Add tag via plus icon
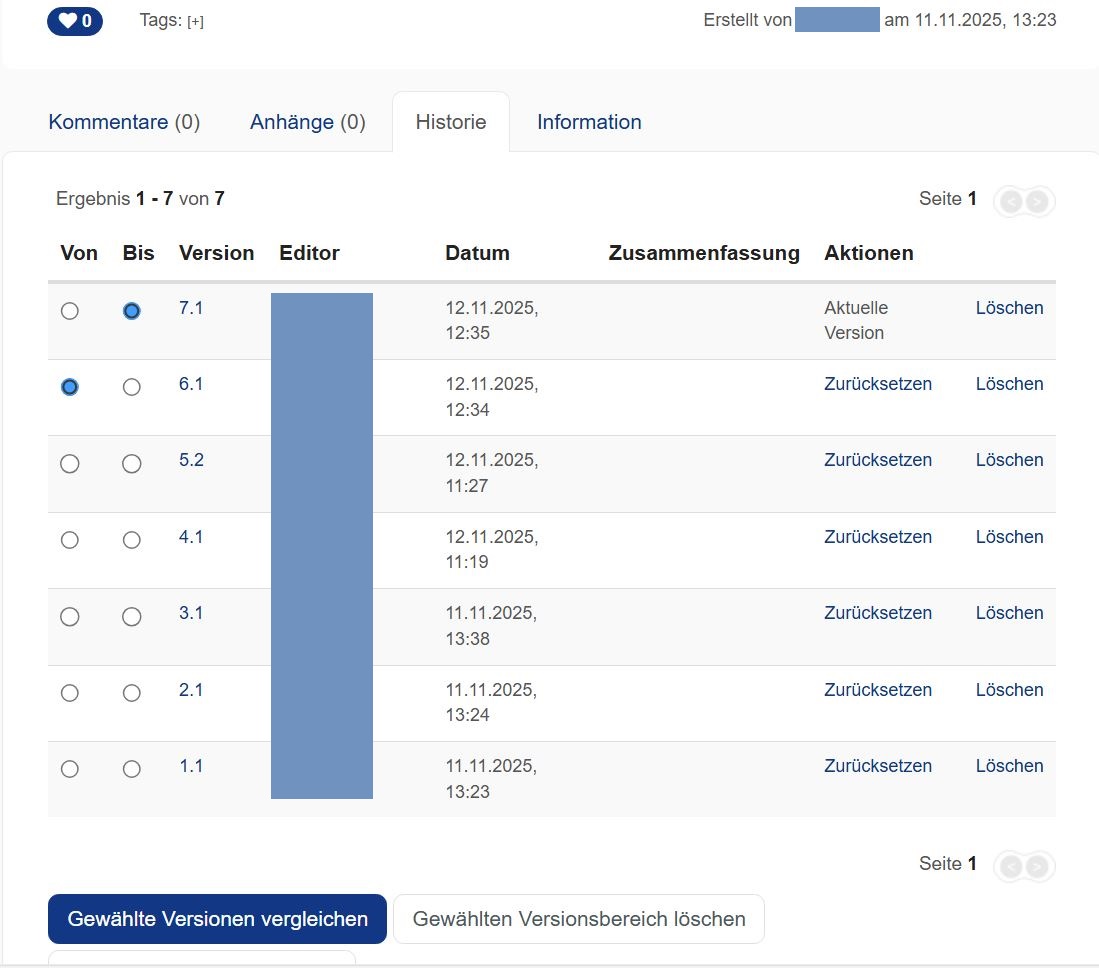 point(195,21)
